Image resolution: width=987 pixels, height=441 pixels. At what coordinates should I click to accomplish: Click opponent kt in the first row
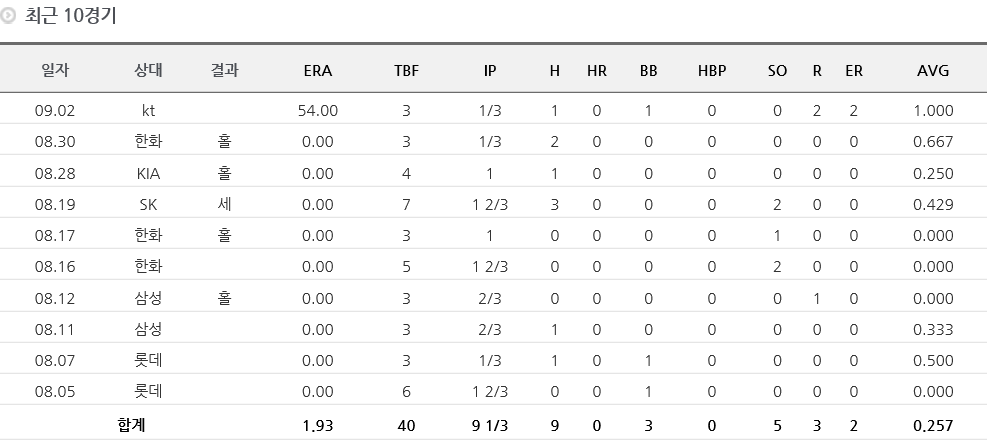[x=148, y=111]
